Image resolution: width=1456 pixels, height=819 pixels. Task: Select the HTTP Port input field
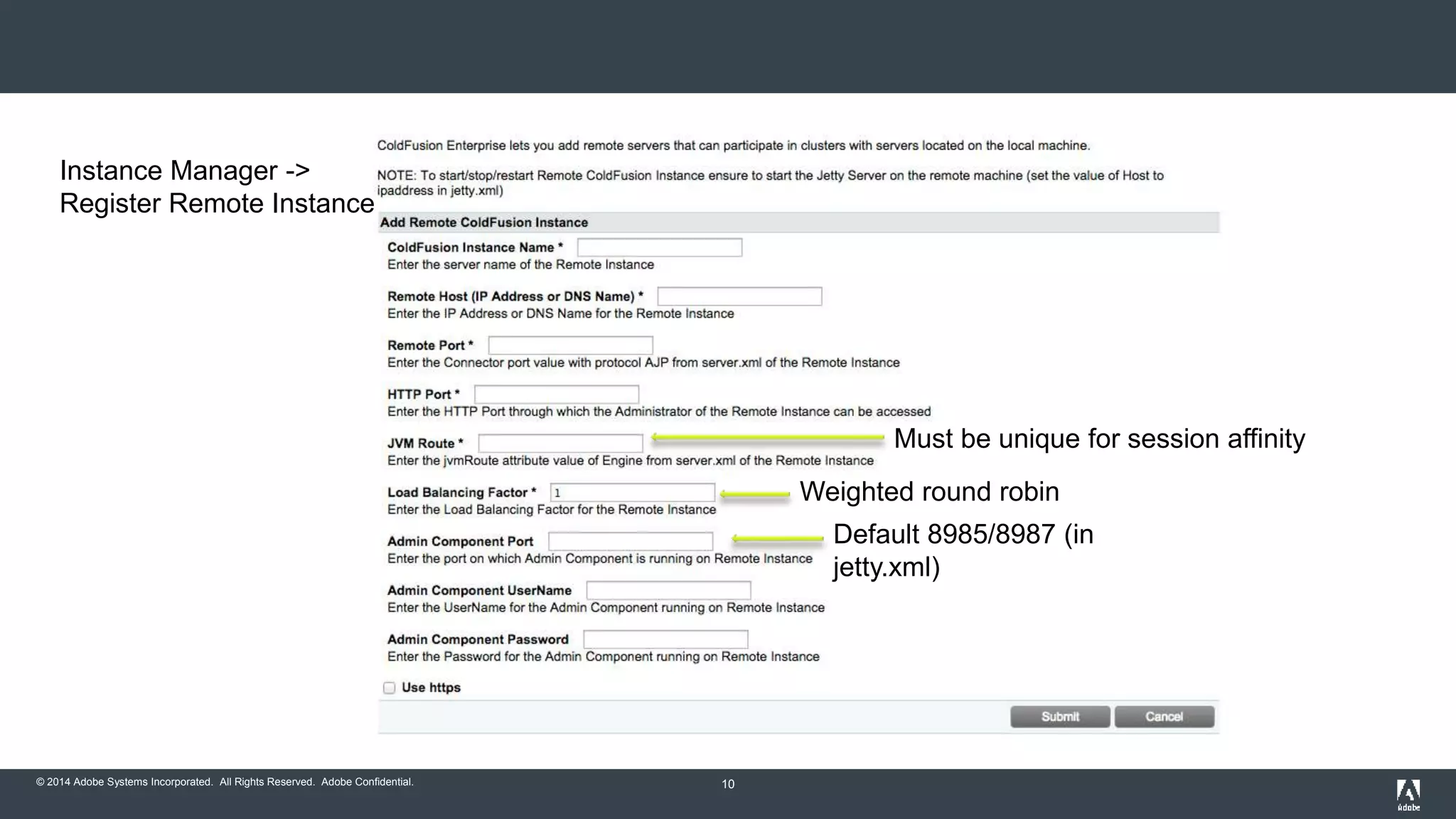point(557,395)
